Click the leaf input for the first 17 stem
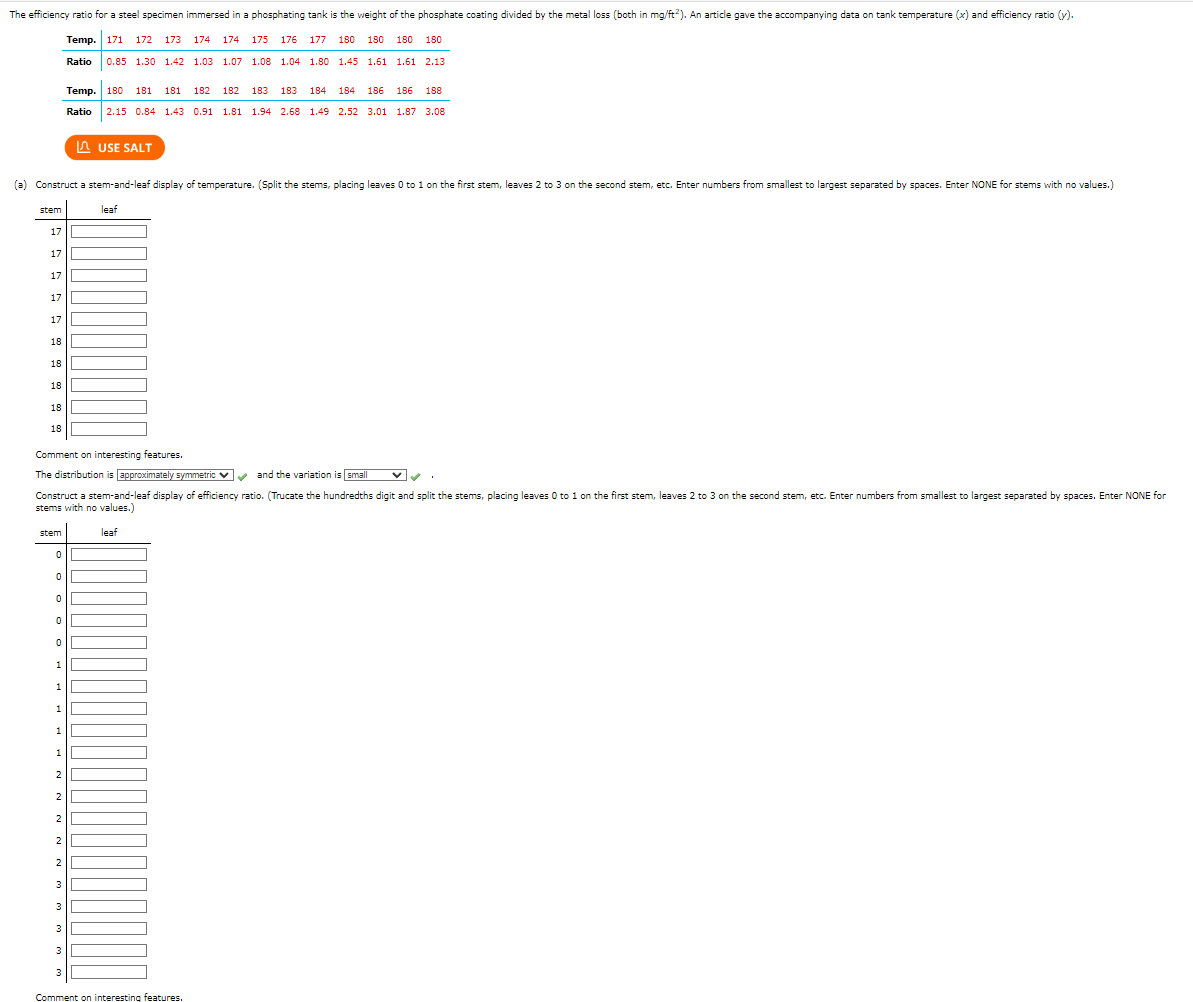 108,230
